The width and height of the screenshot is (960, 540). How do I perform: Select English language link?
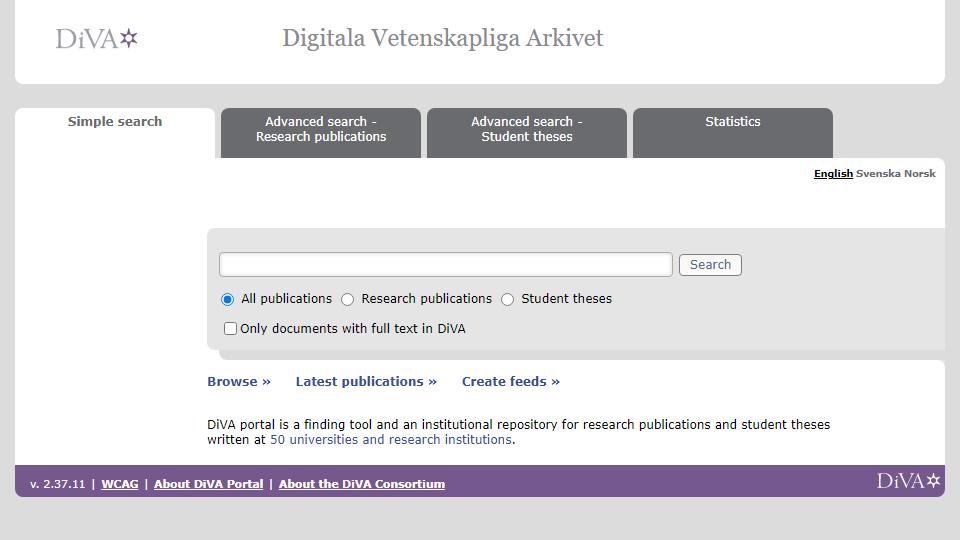coord(833,173)
